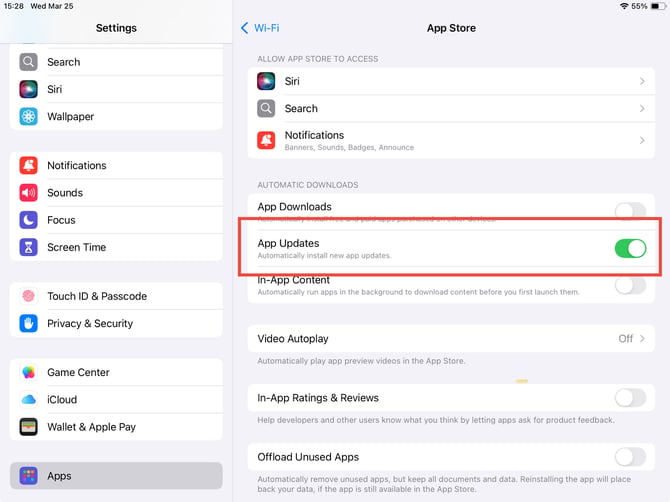The height and width of the screenshot is (502, 670).
Task: Open Wallet & Apple Pay settings
Action: pos(116,427)
